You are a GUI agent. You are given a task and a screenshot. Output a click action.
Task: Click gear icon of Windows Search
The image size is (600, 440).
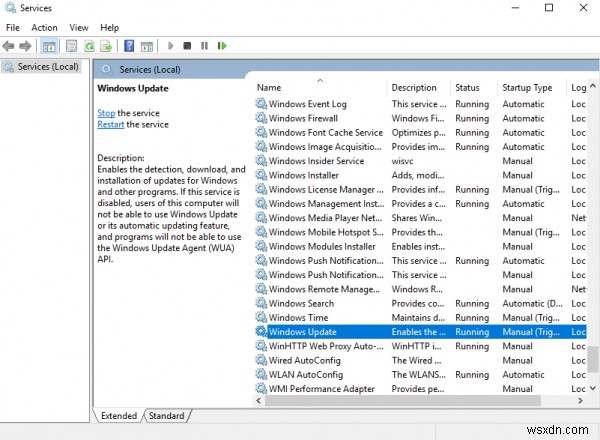[x=261, y=303]
